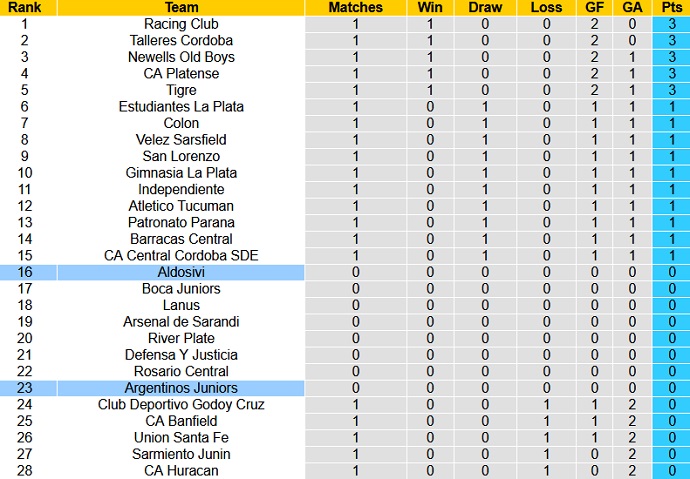Sort by the Matches column header
The height and width of the screenshot is (479, 690).
tap(355, 7)
